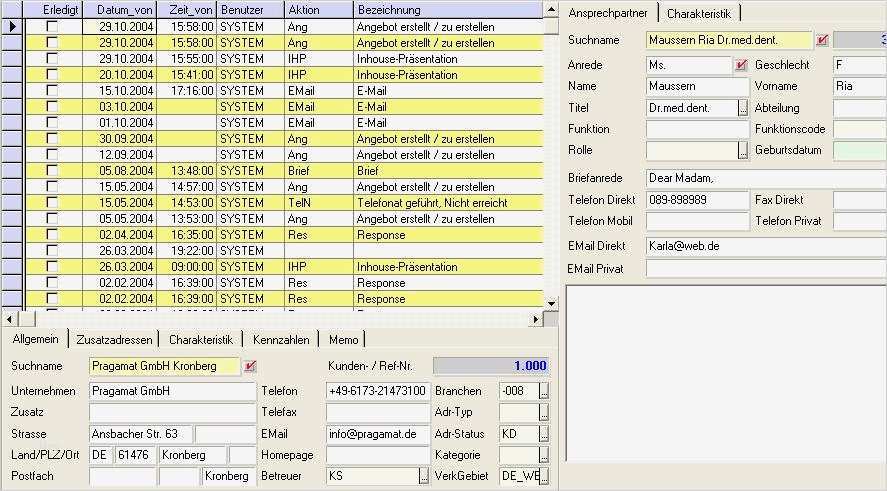The width and height of the screenshot is (887, 491).
Task: Click the PLZ field showing 61476
Action: pos(136,455)
